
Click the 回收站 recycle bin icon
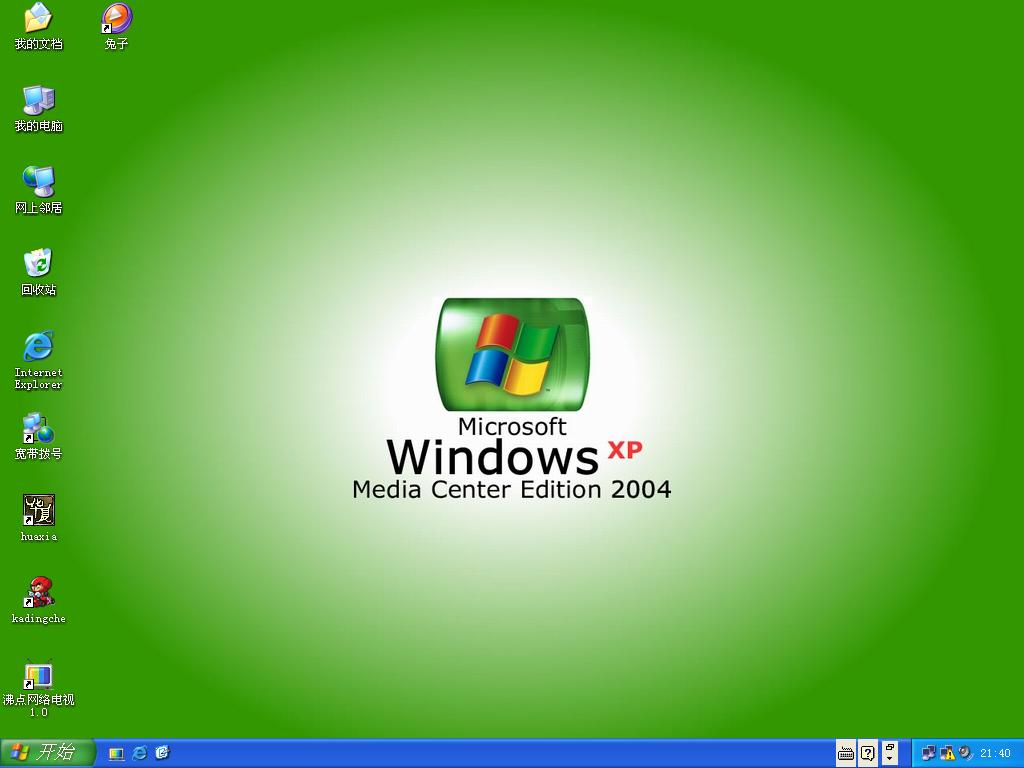39,272
